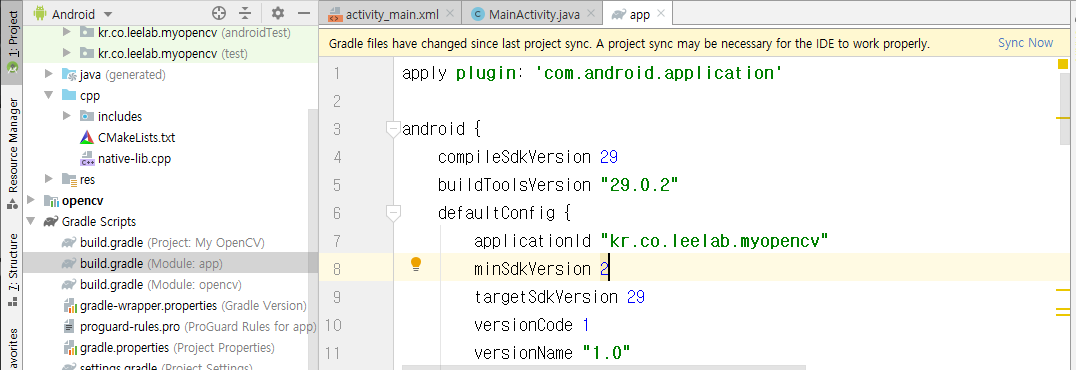Expand kr.co.leelab.myopencv (androidTest) package
The width and height of the screenshot is (1076, 370).
67,32
